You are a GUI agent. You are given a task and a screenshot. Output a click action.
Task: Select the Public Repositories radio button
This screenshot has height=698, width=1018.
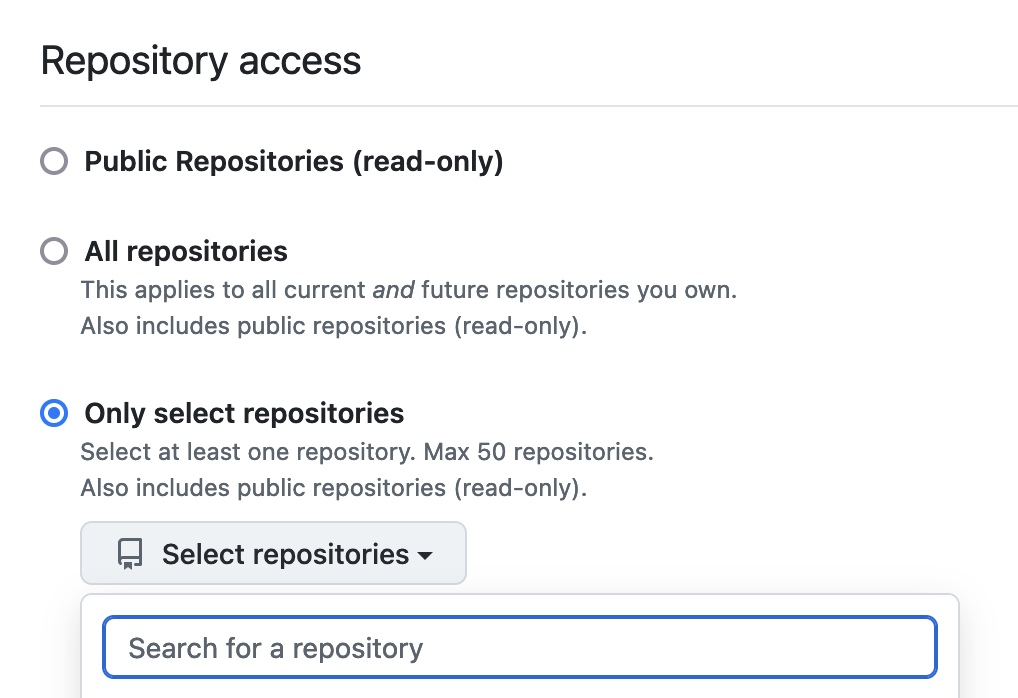point(54,161)
